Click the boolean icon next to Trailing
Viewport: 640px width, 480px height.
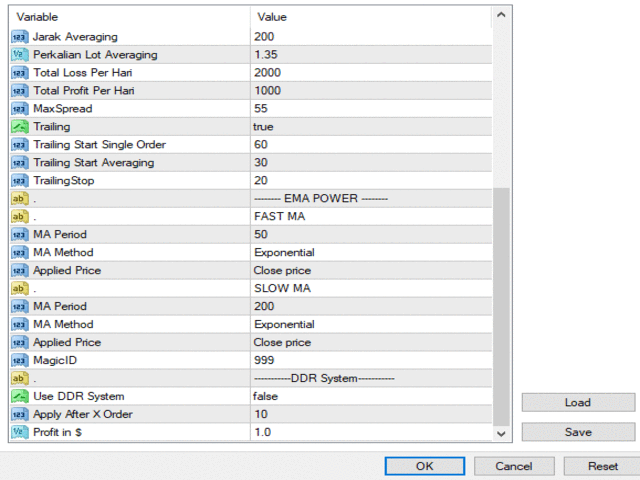pos(19,127)
